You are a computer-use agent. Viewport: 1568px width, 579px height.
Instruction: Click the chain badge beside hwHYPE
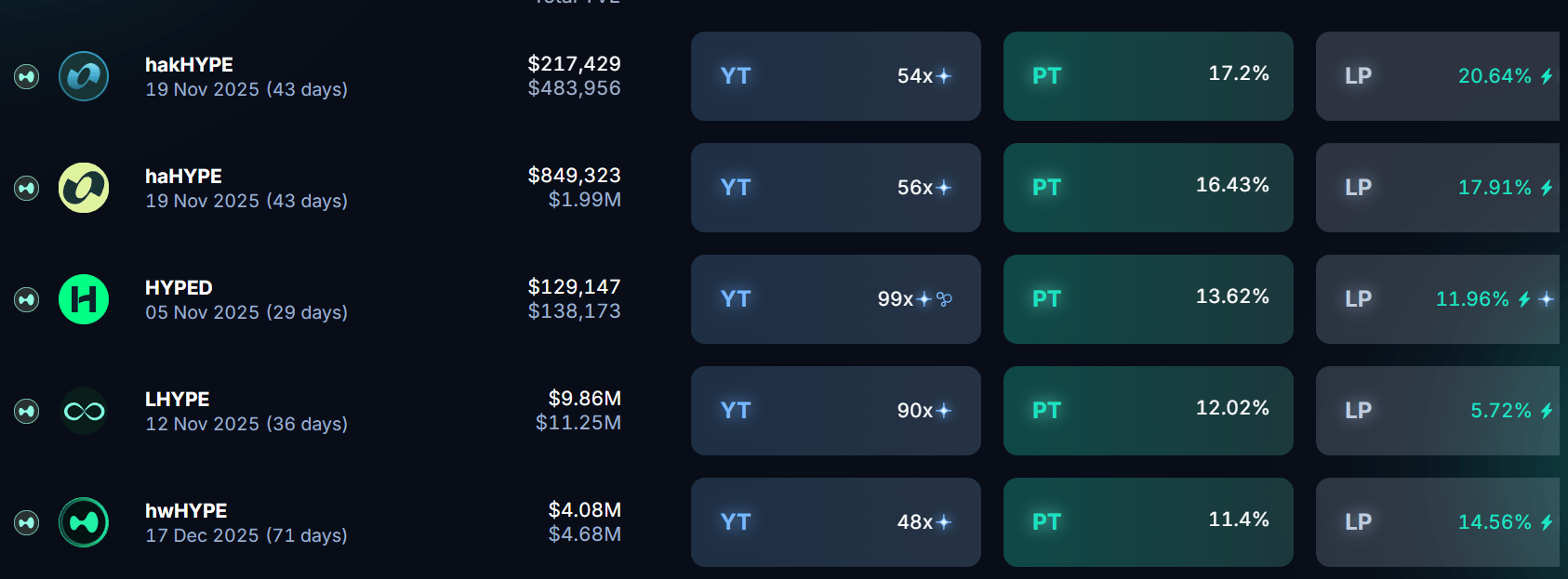pyautogui.click(x=27, y=522)
